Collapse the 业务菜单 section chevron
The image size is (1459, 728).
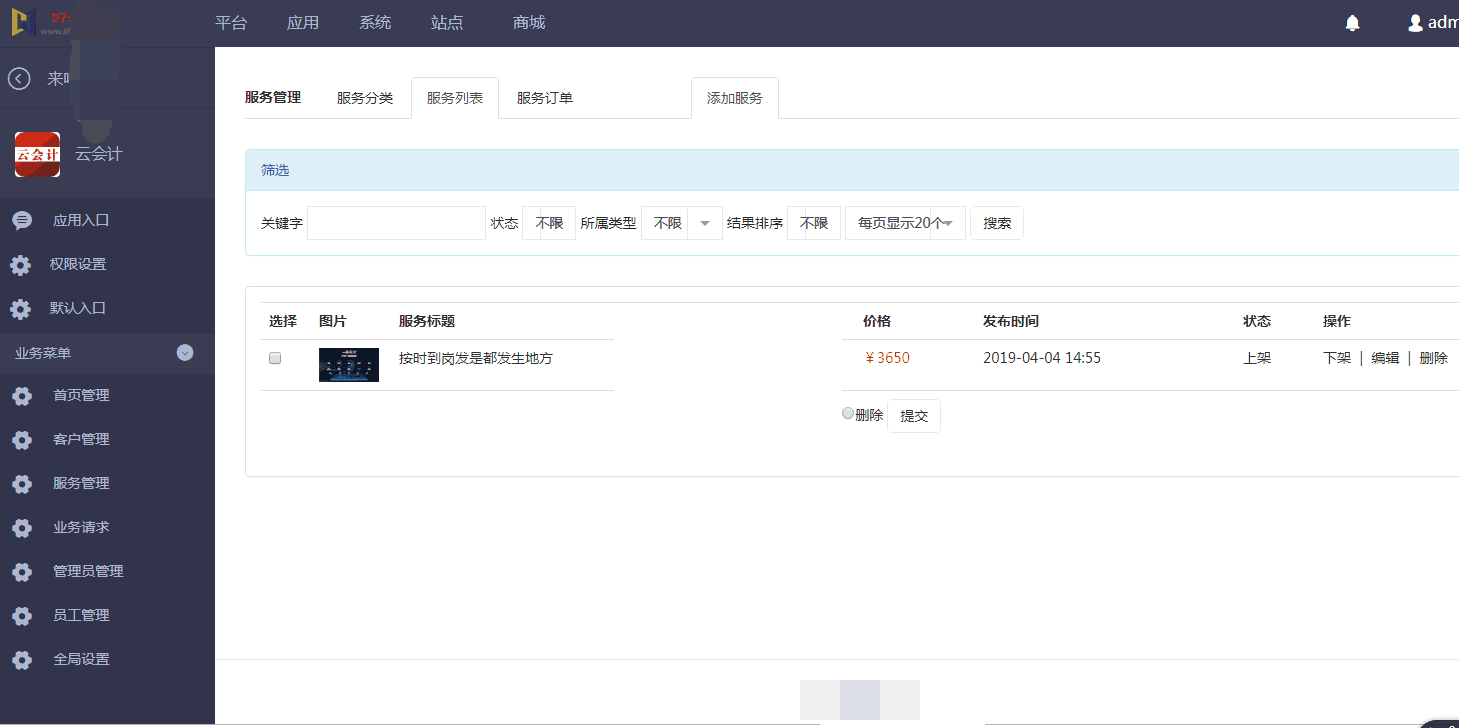coord(184,353)
